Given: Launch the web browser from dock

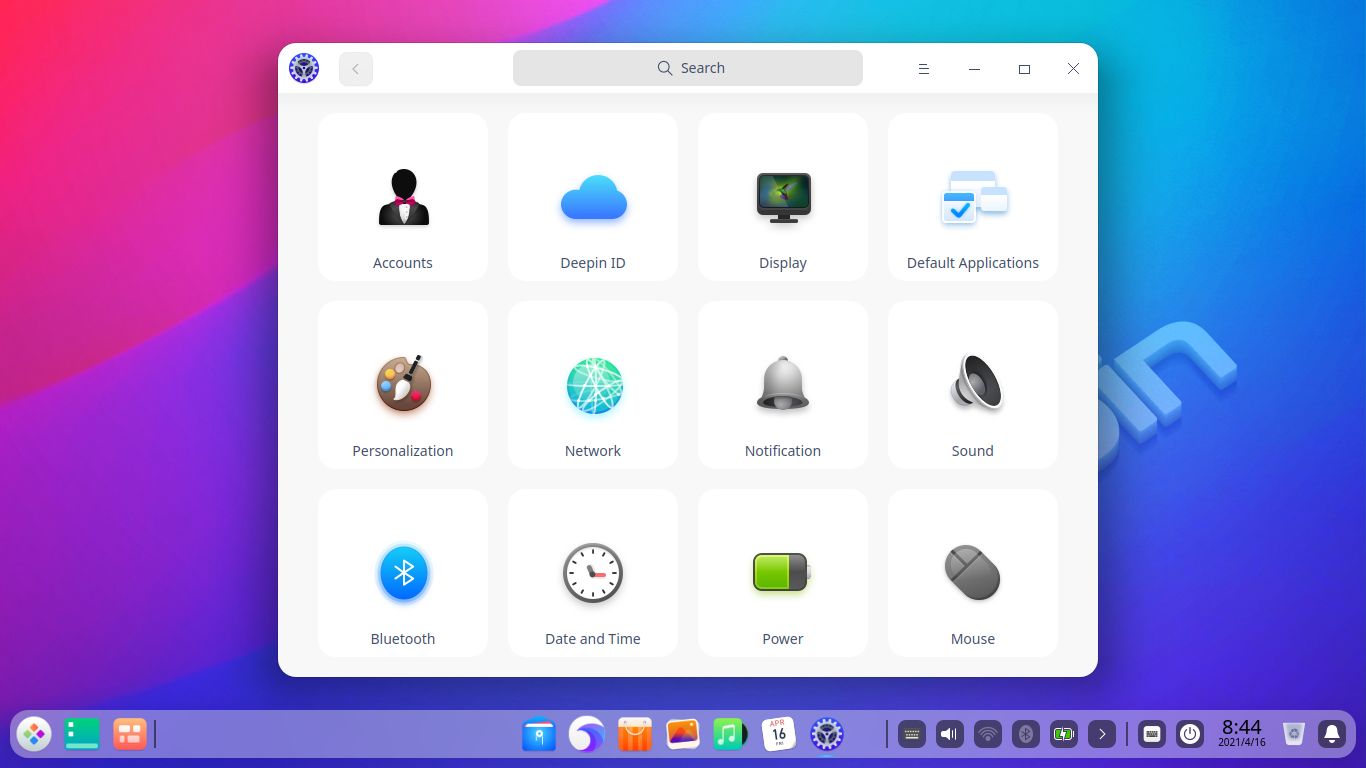Looking at the screenshot, I should (587, 735).
